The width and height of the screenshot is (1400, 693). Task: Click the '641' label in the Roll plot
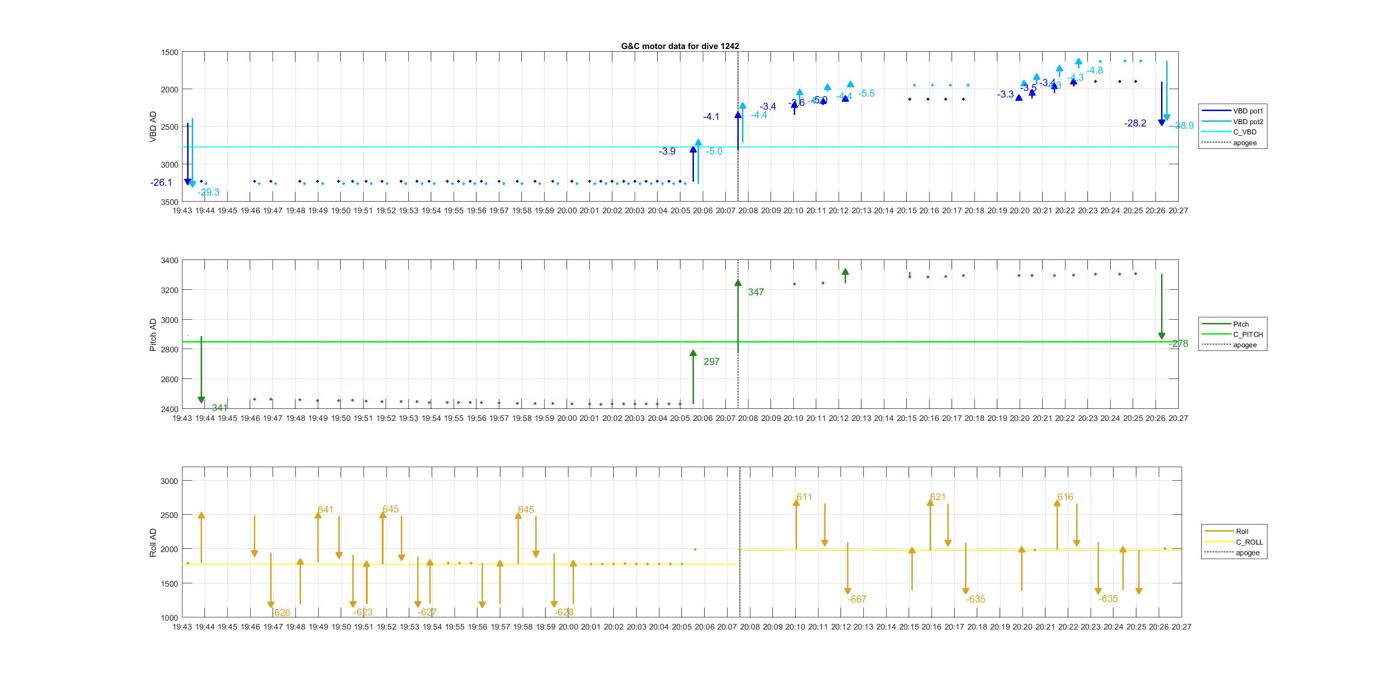click(326, 510)
